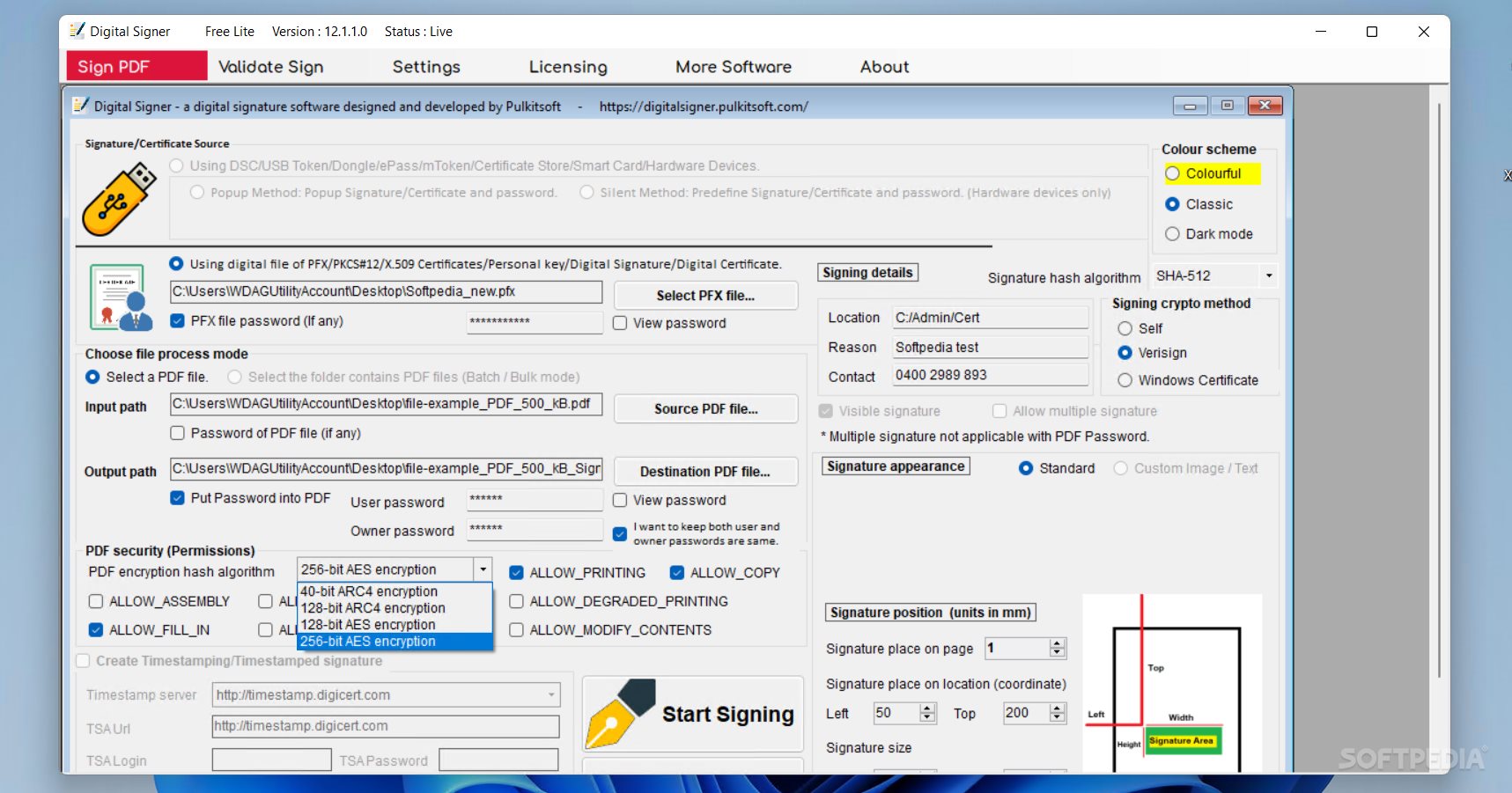
Task: Toggle keep user and owner passwords same
Action: click(620, 533)
